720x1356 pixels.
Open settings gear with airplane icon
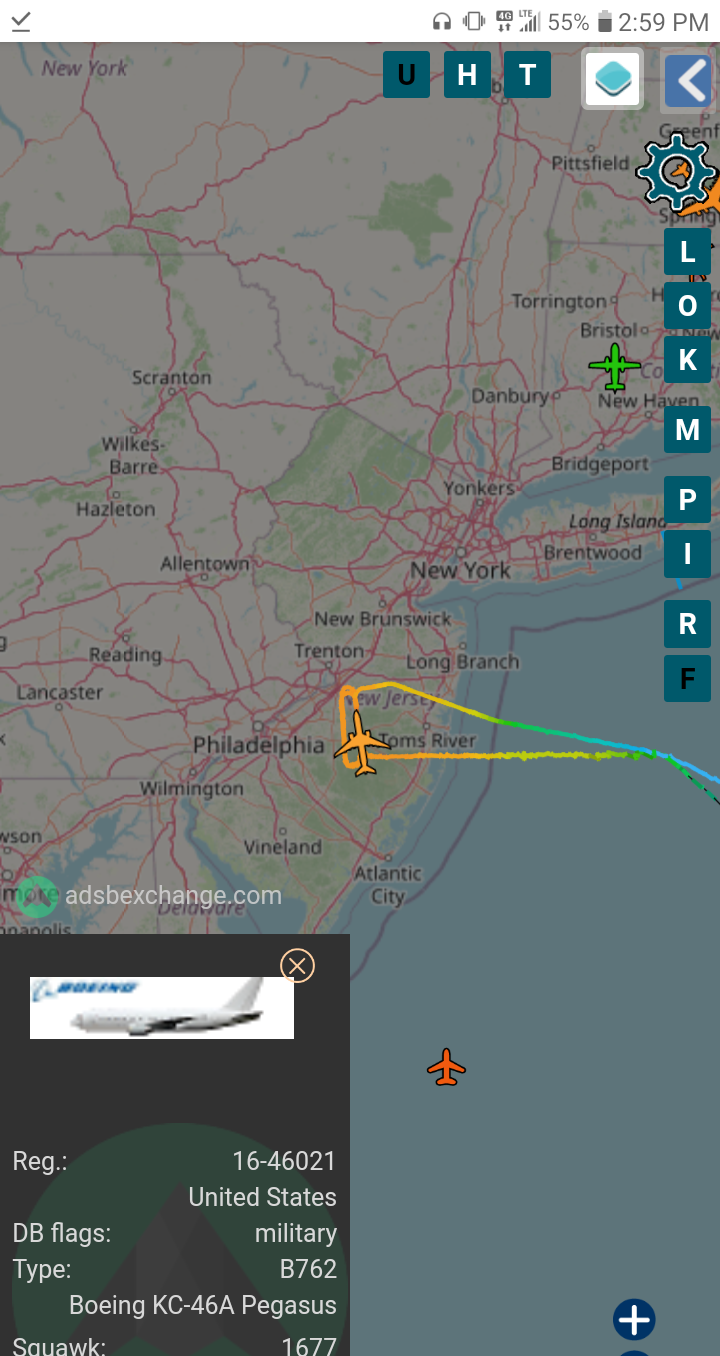click(676, 172)
